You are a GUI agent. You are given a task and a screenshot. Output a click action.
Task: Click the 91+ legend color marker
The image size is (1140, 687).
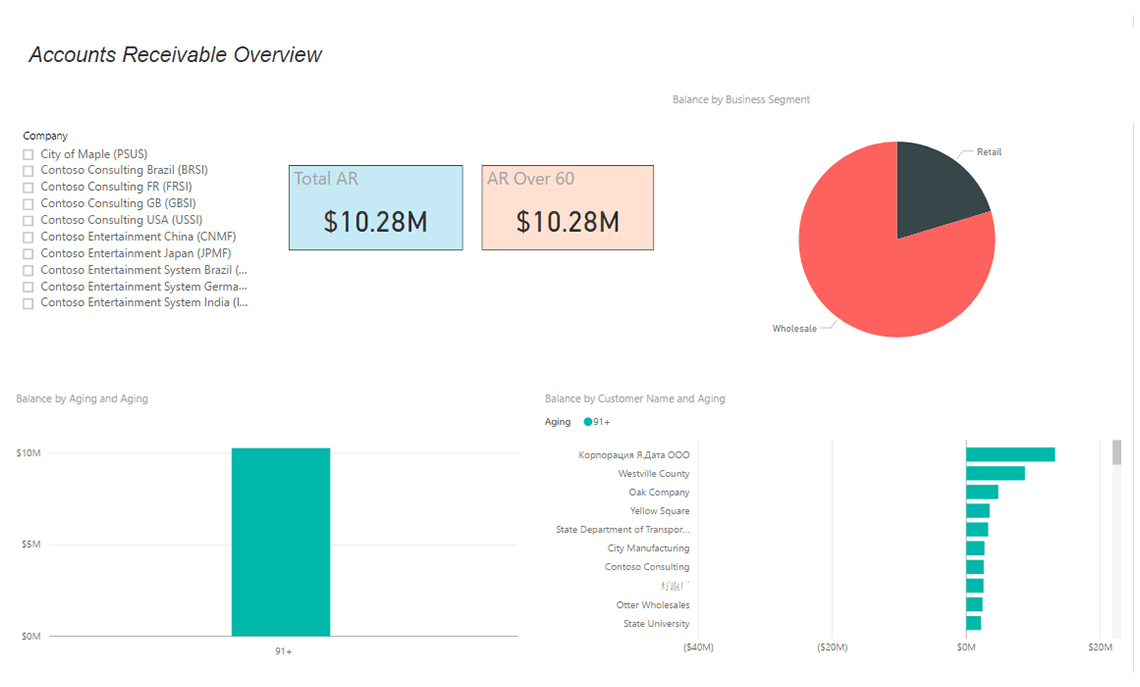588,422
